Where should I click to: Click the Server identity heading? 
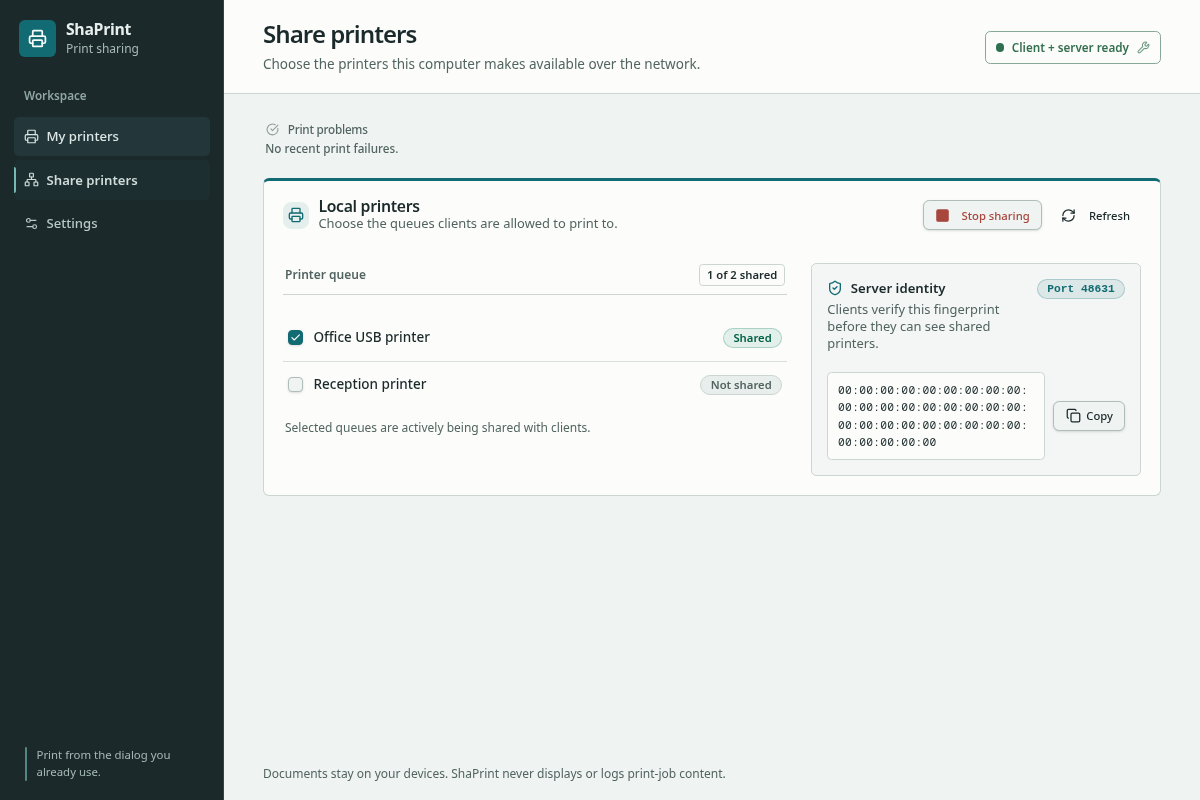pos(898,288)
